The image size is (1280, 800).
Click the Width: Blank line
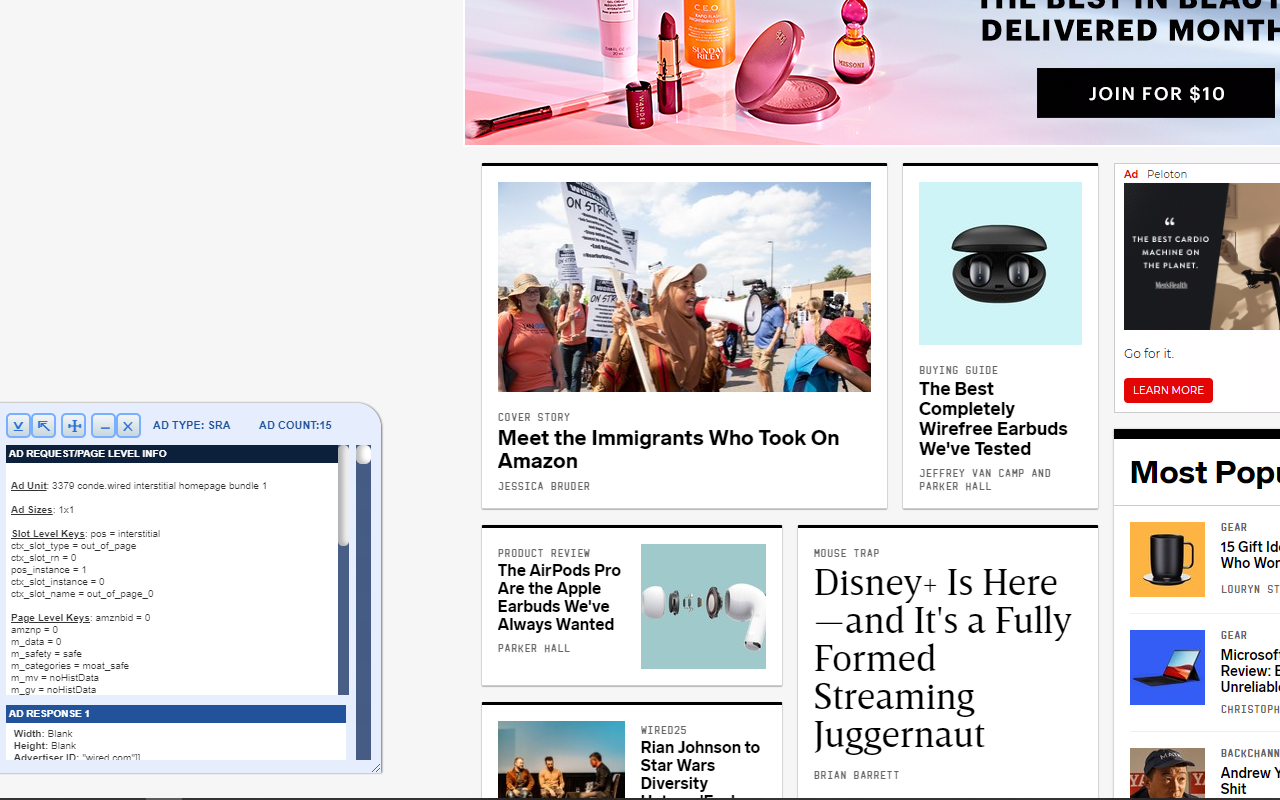pos(43,734)
